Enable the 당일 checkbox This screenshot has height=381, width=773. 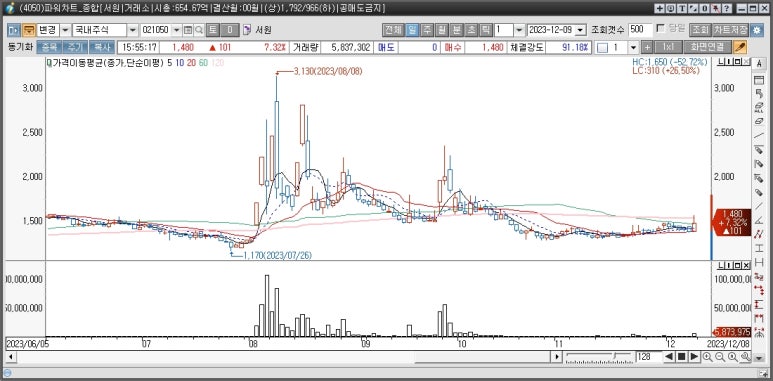661,28
